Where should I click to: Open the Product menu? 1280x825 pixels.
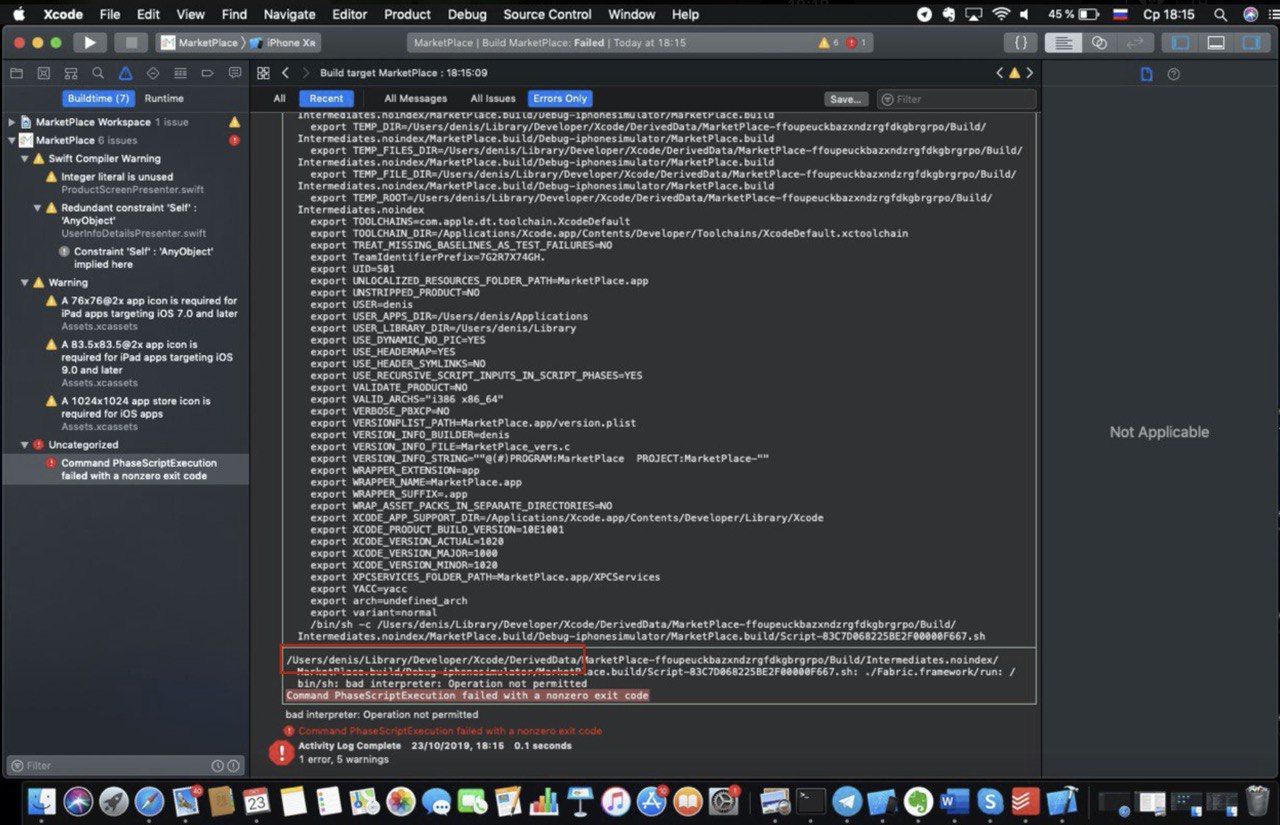(x=408, y=14)
